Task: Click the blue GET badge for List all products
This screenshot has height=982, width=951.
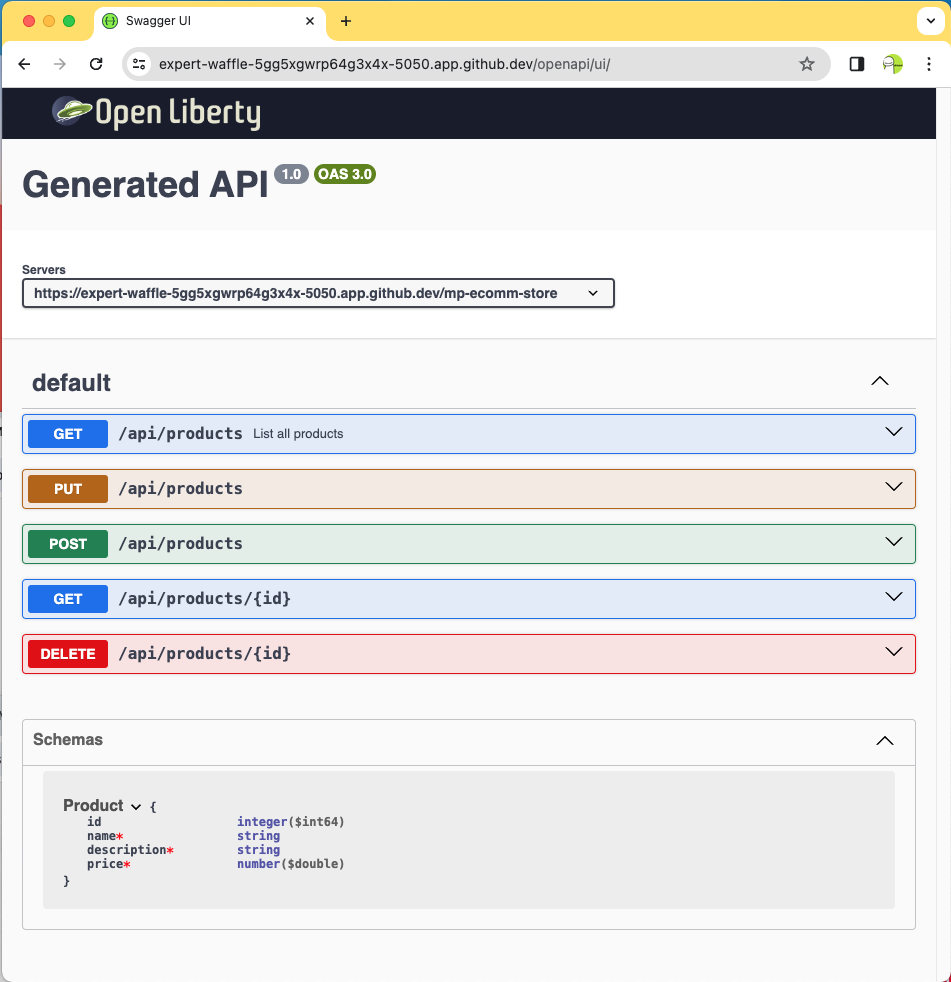Action: pyautogui.click(x=68, y=434)
